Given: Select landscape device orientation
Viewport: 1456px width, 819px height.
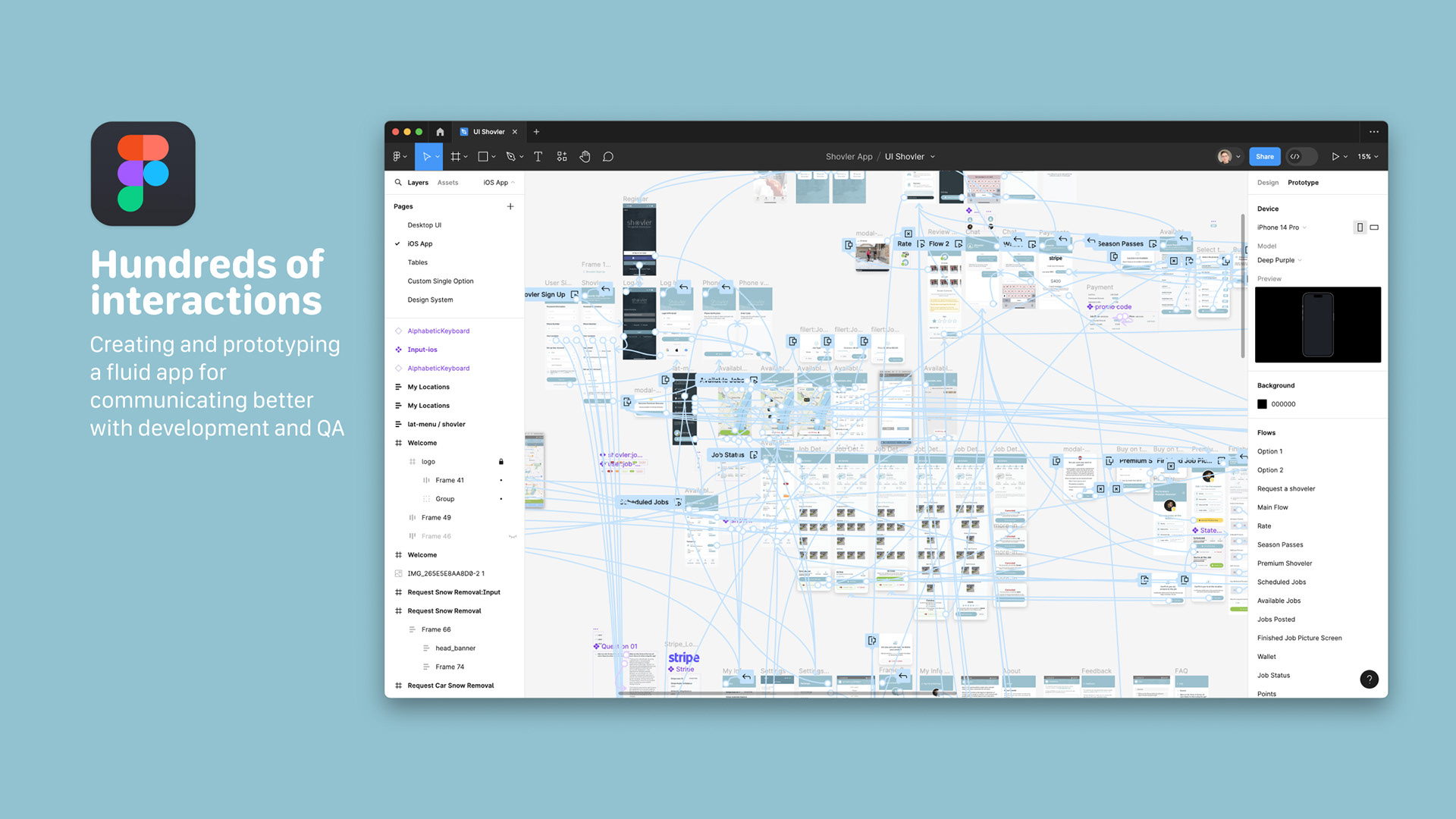Looking at the screenshot, I should coord(1374,227).
